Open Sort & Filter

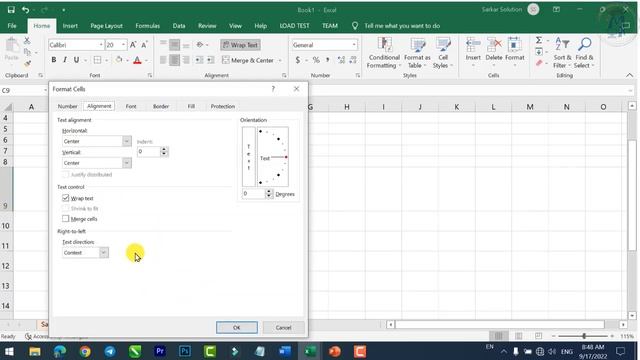coord(562,53)
